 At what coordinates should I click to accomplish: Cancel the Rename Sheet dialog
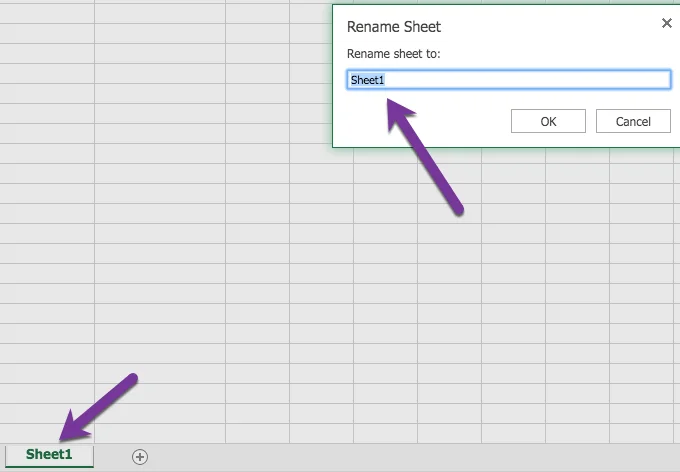[633, 121]
